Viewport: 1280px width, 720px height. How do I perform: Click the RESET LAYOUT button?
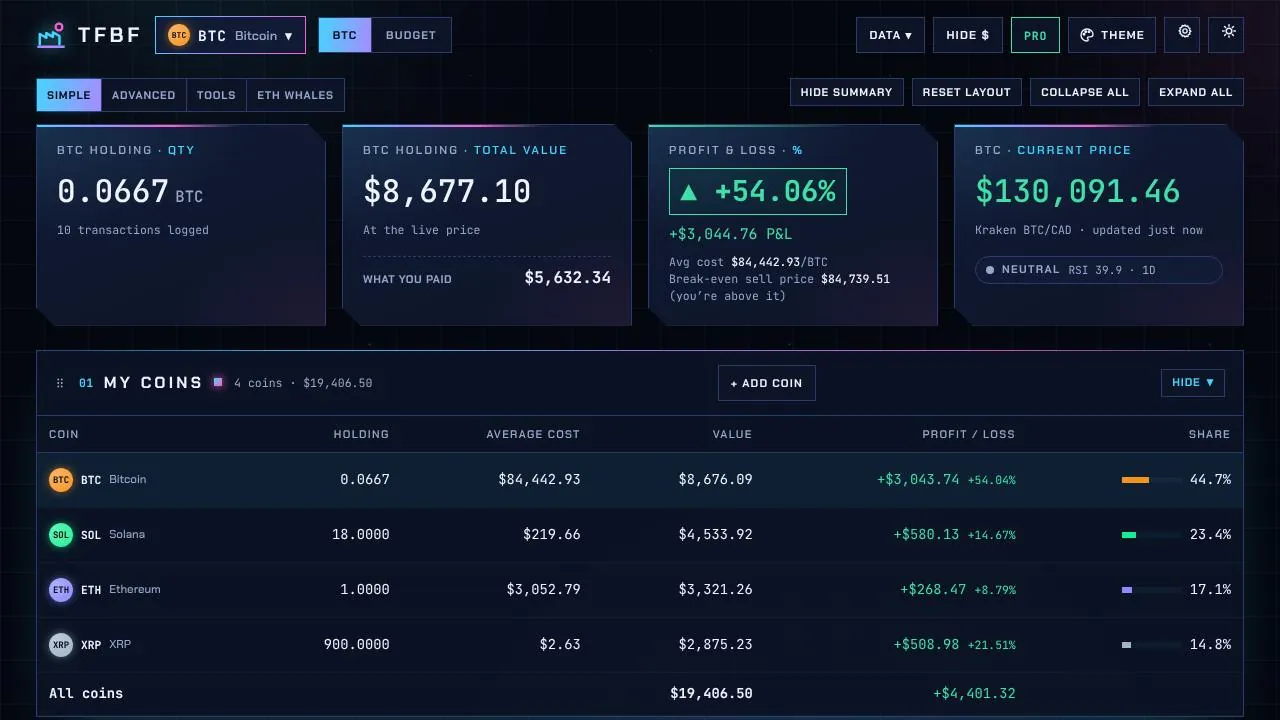[x=966, y=92]
